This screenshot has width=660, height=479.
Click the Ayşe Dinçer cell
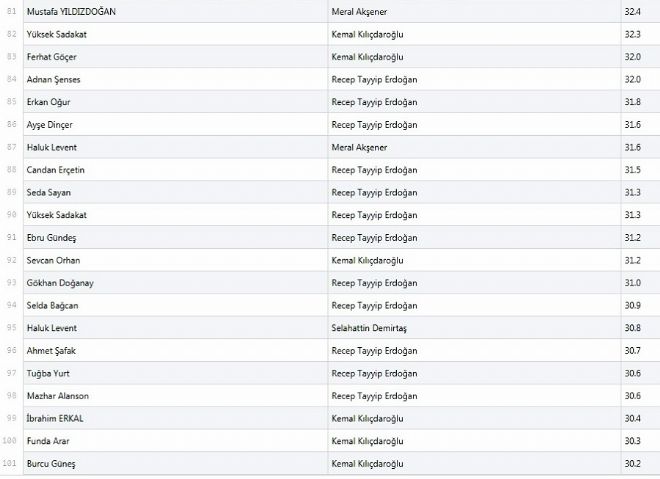point(50,124)
